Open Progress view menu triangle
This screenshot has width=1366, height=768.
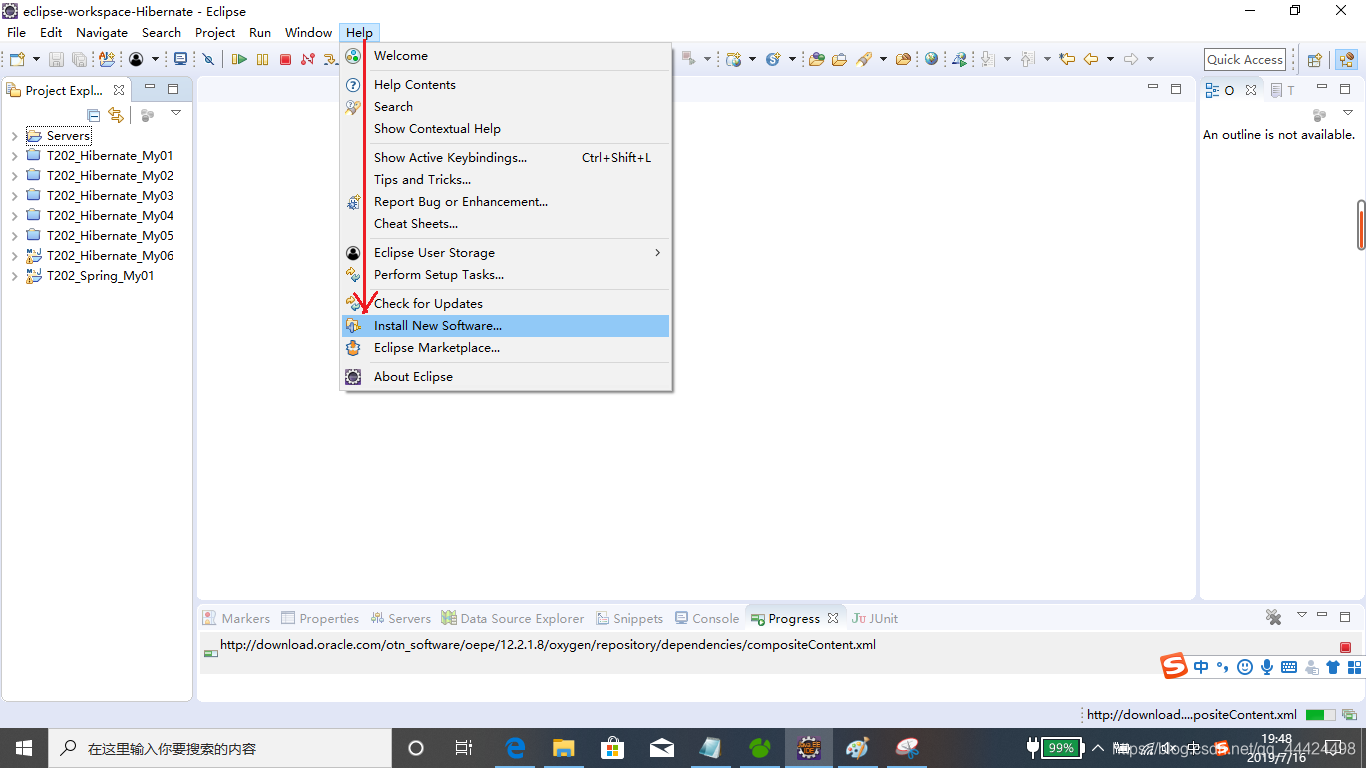(1301, 615)
